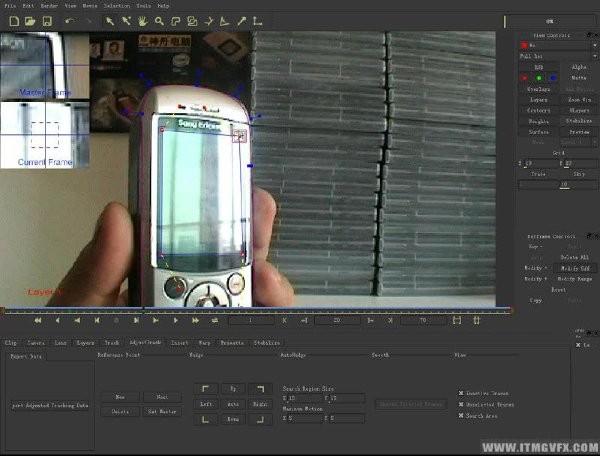Open the Selection menu
This screenshot has height=456, width=600.
[117, 6]
